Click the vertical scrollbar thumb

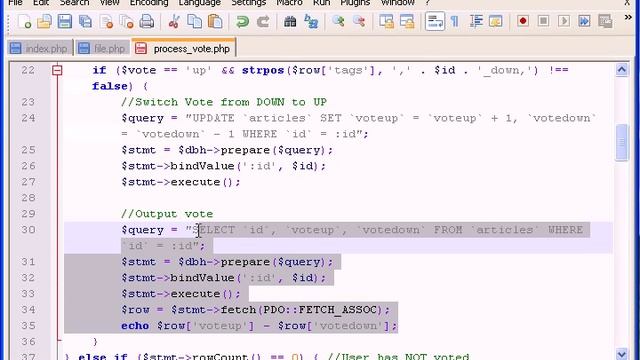click(x=622, y=142)
